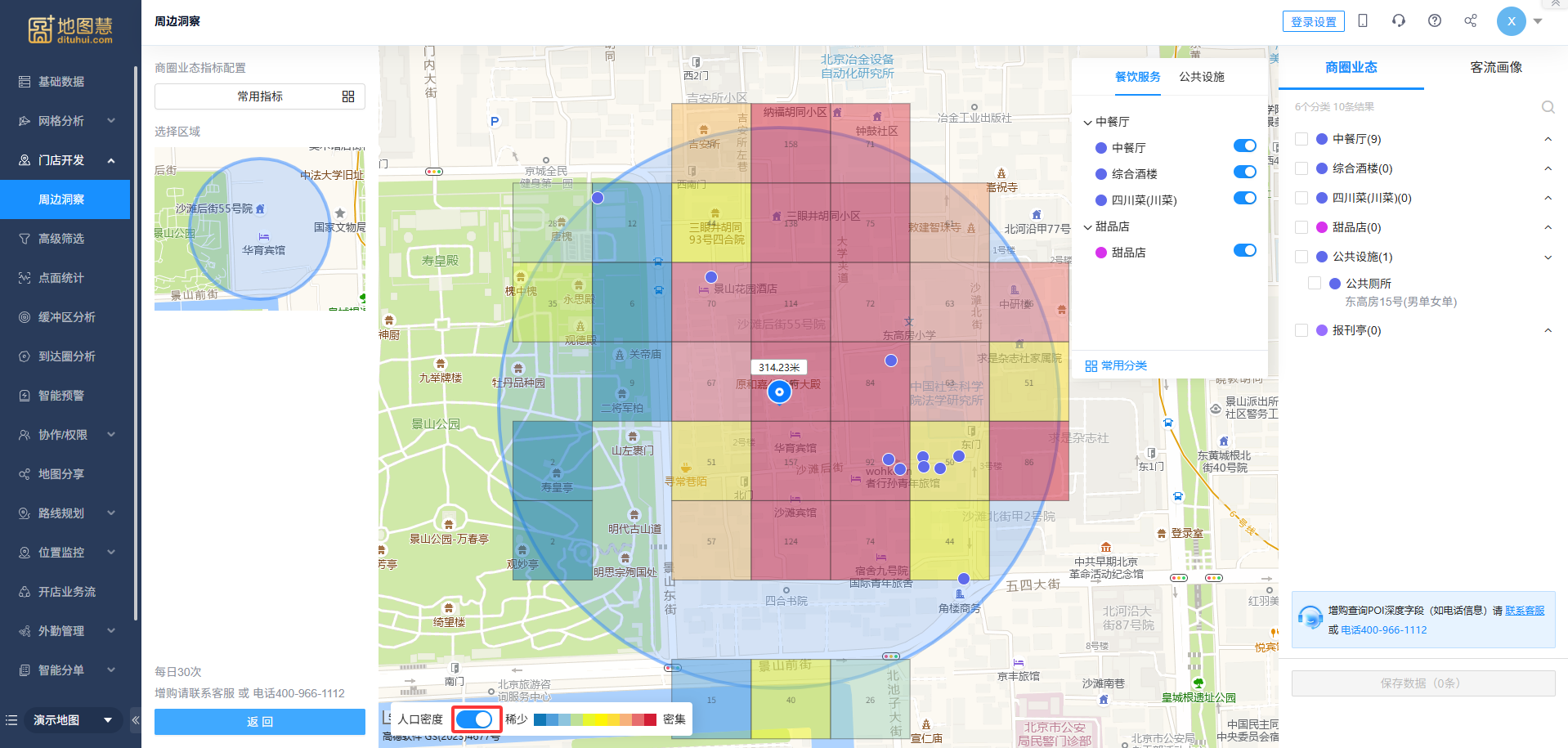This screenshot has height=748, width=1568.
Task: Open the 联系客服 link
Action: 1525,611
